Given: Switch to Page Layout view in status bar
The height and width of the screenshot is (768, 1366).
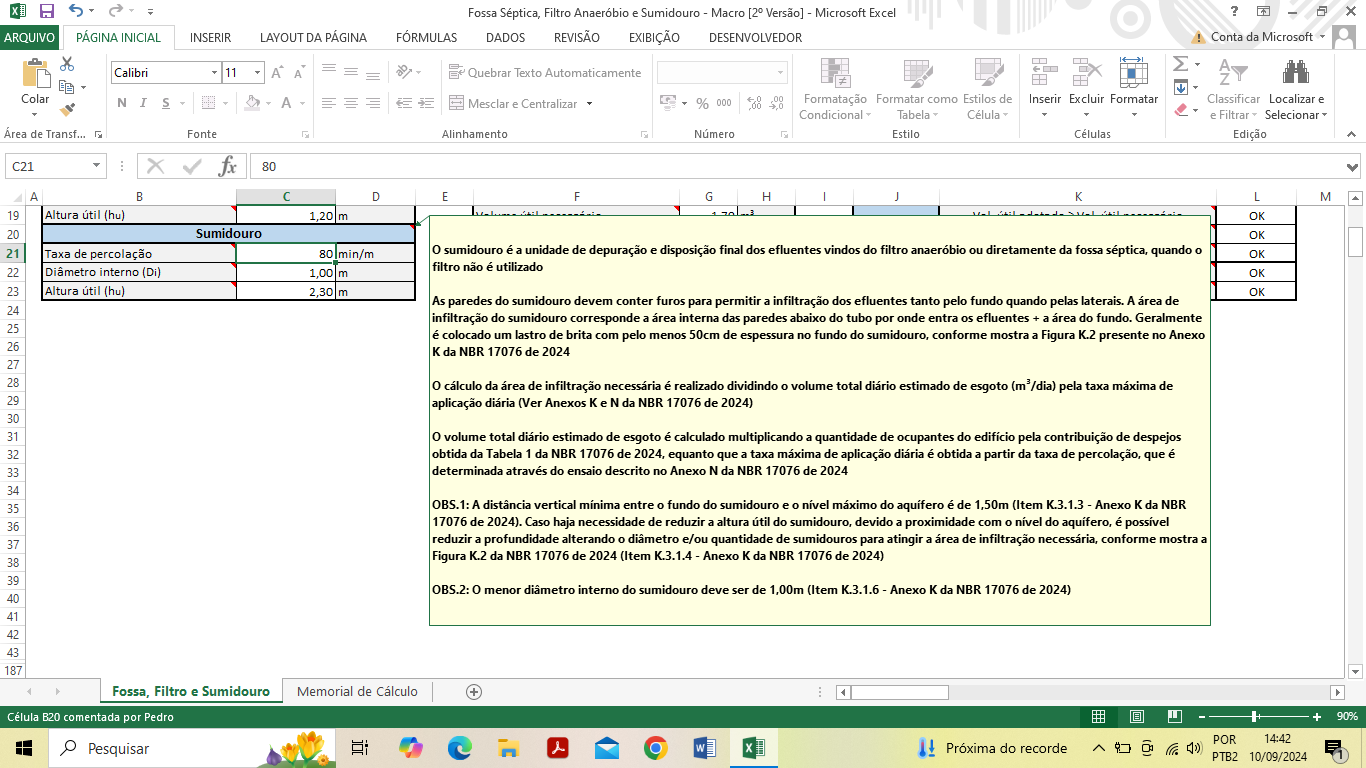Looking at the screenshot, I should coord(1137,717).
